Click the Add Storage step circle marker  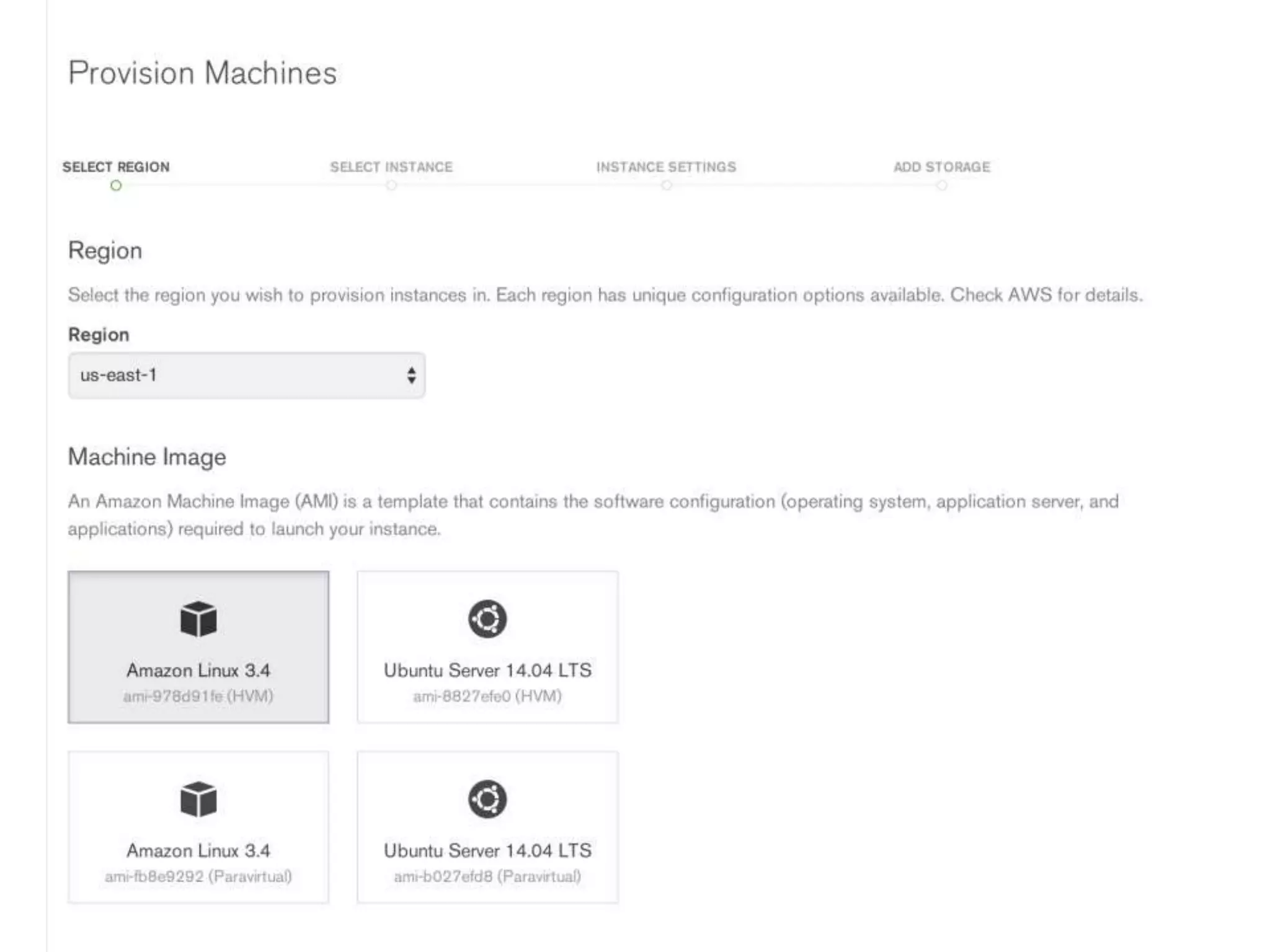click(942, 185)
